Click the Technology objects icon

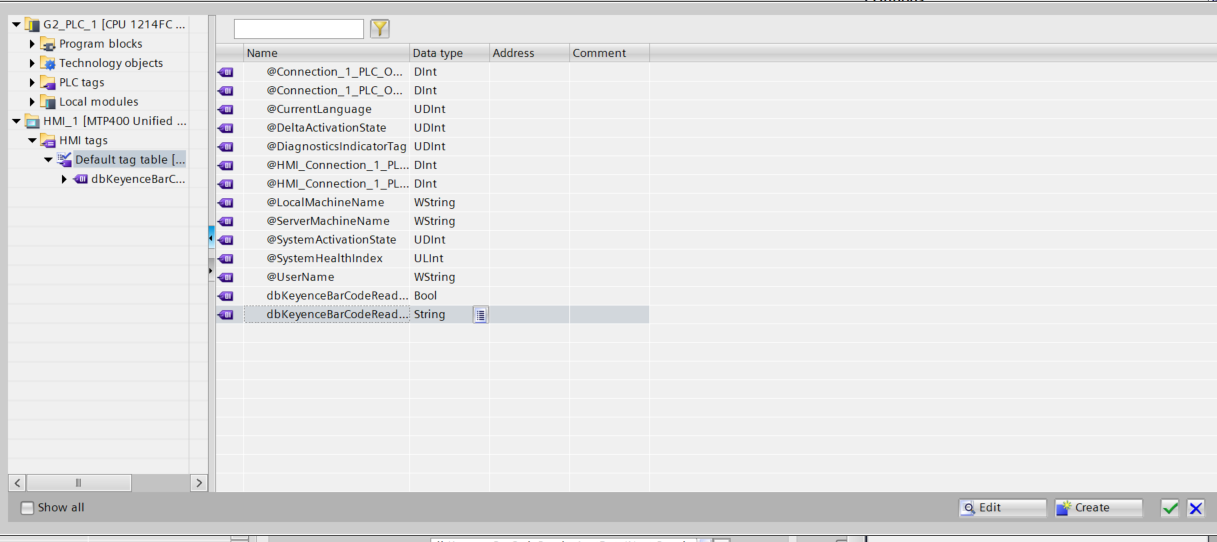pos(48,63)
